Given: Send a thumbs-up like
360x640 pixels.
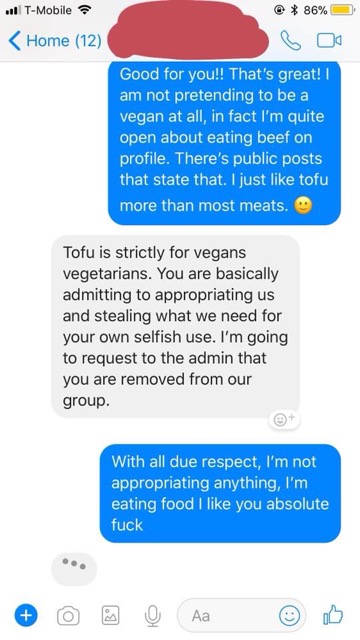Looking at the screenshot, I should (333, 614).
